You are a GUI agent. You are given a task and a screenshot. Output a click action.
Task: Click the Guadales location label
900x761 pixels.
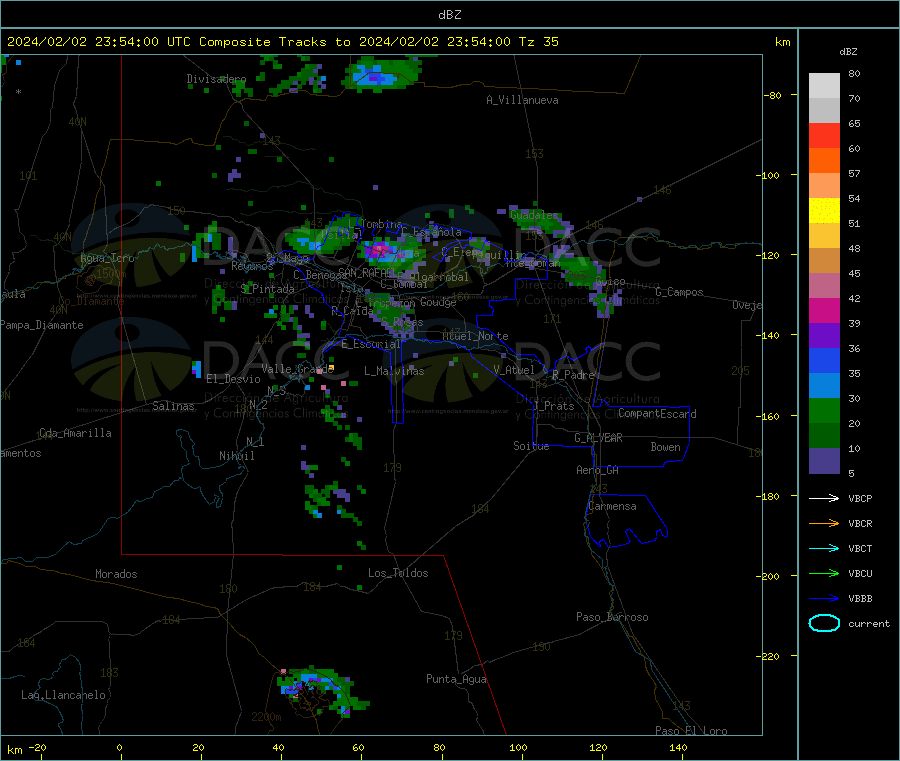click(534, 215)
